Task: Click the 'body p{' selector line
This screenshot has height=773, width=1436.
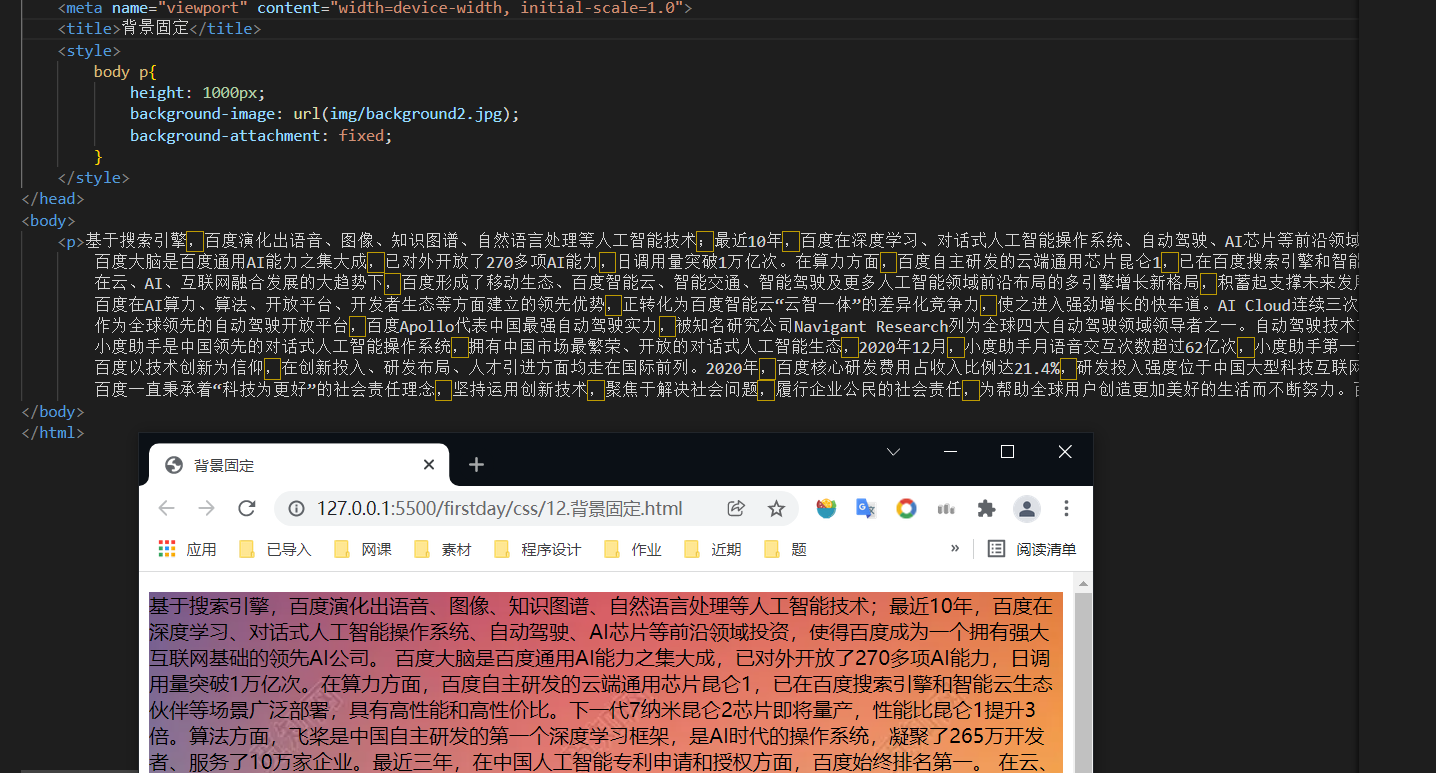Action: [125, 71]
